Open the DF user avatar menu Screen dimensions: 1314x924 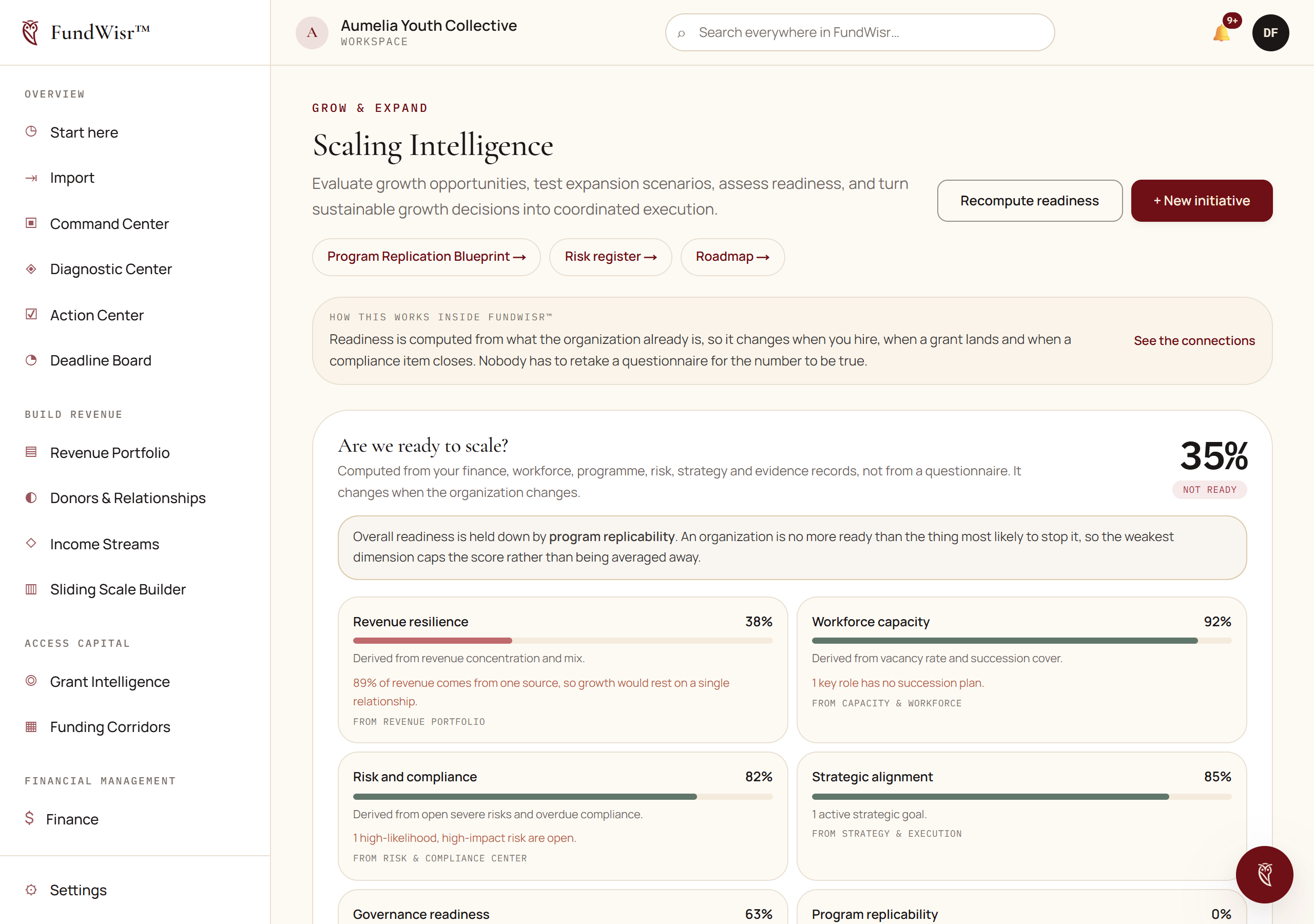pyautogui.click(x=1270, y=33)
